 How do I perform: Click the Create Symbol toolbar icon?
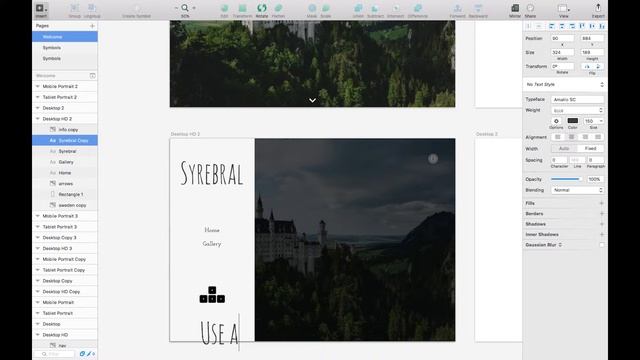tap(137, 8)
